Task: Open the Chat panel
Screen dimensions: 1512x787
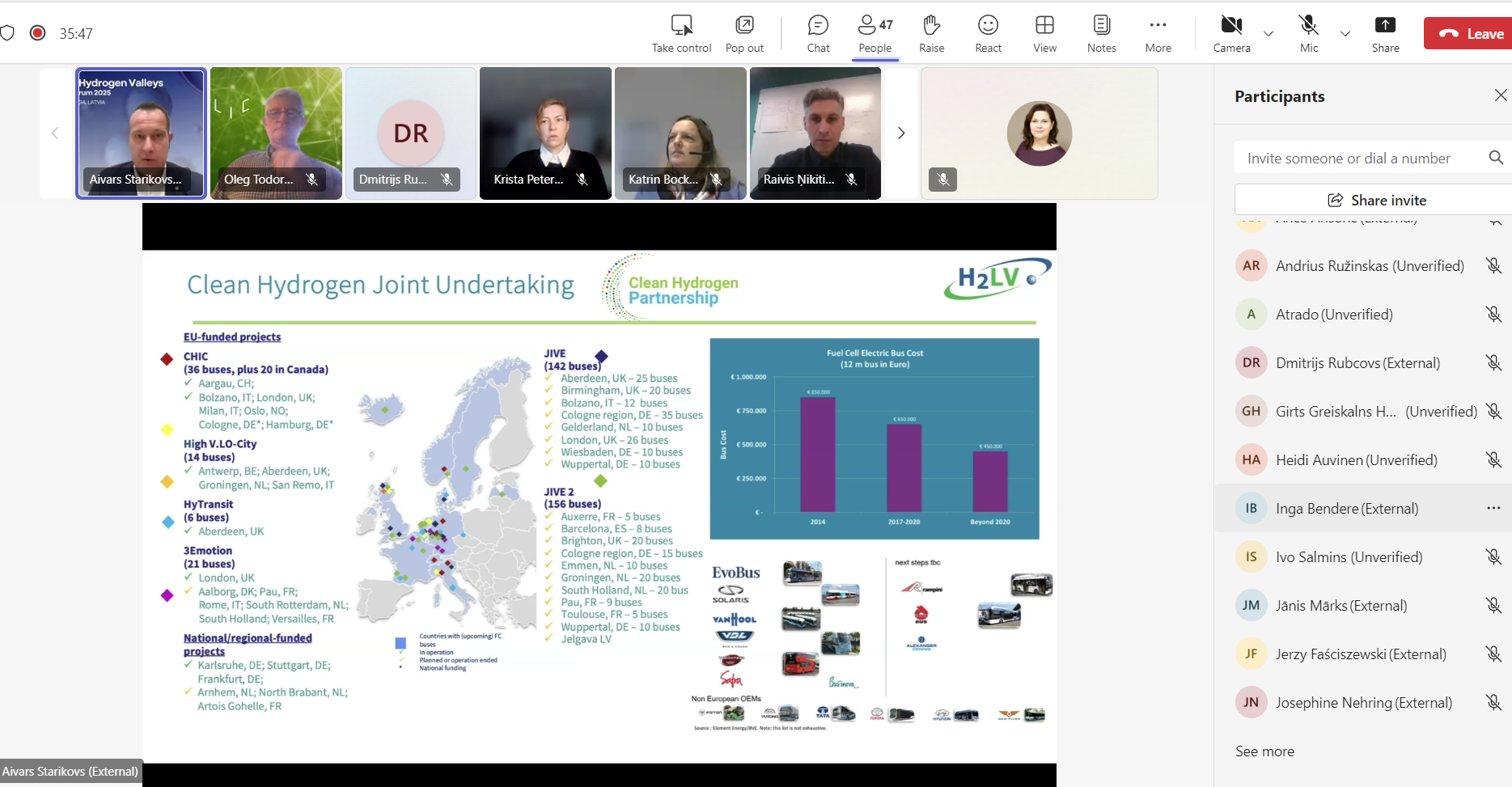Action: pyautogui.click(x=818, y=34)
